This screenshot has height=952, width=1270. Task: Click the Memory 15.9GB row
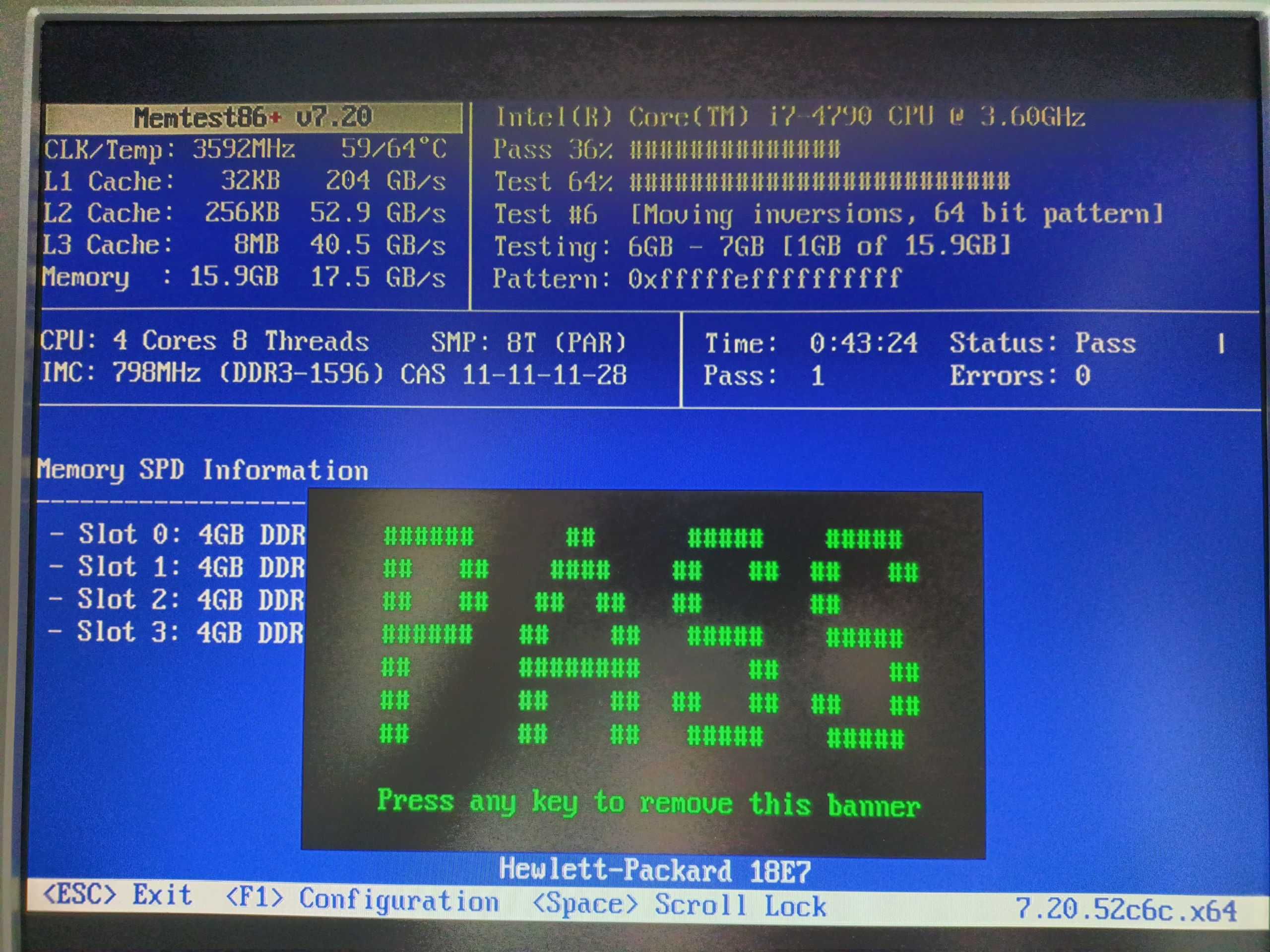click(x=244, y=277)
